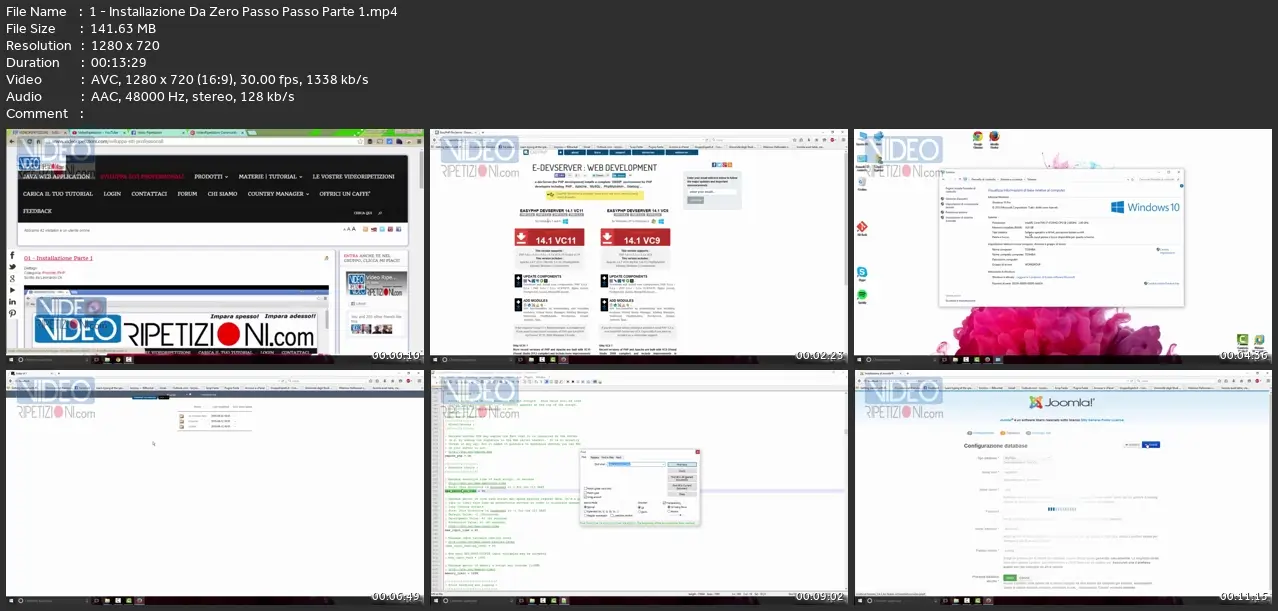Click Google+ share icon beside article
Image resolution: width=1278 pixels, height=611 pixels.
[12, 278]
